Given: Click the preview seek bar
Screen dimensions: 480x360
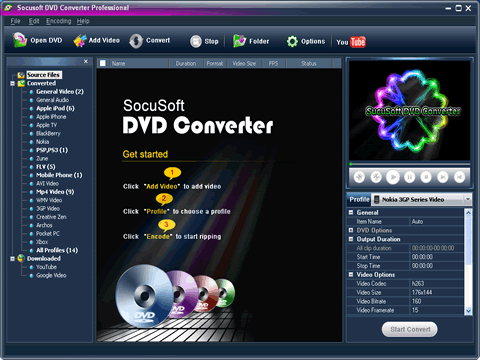Looking at the screenshot, I should (410, 164).
